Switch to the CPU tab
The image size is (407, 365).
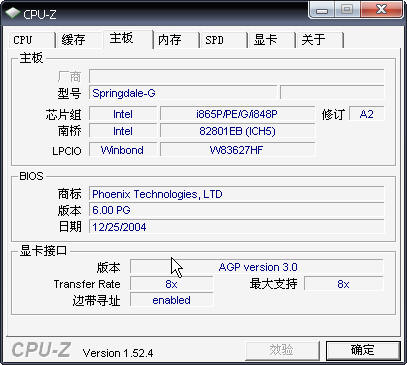[31, 40]
